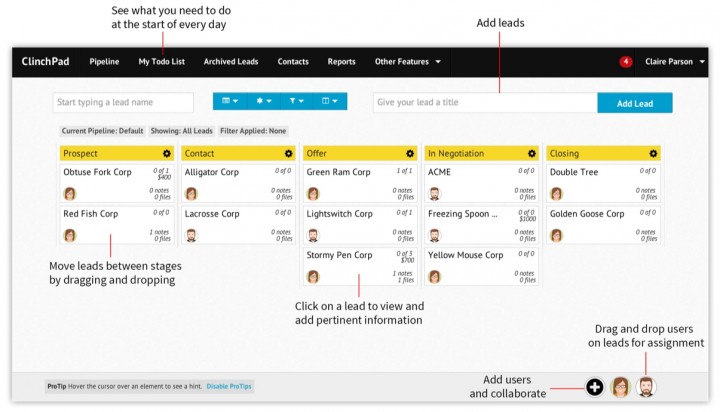Image resolution: width=720 pixels, height=412 pixels.
Task: Click the Closing stage header
Action: pos(603,153)
